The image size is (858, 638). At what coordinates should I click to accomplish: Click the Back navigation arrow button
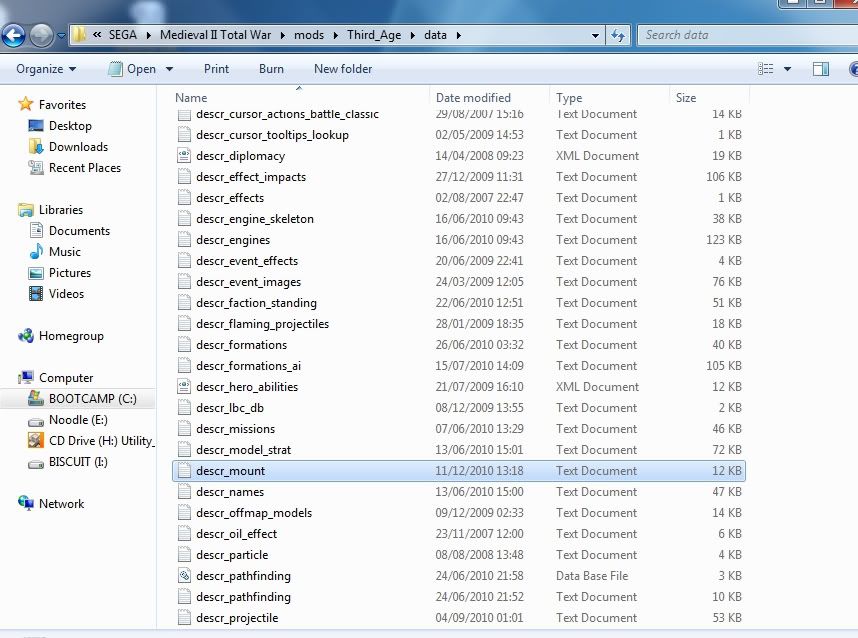[x=13, y=36]
